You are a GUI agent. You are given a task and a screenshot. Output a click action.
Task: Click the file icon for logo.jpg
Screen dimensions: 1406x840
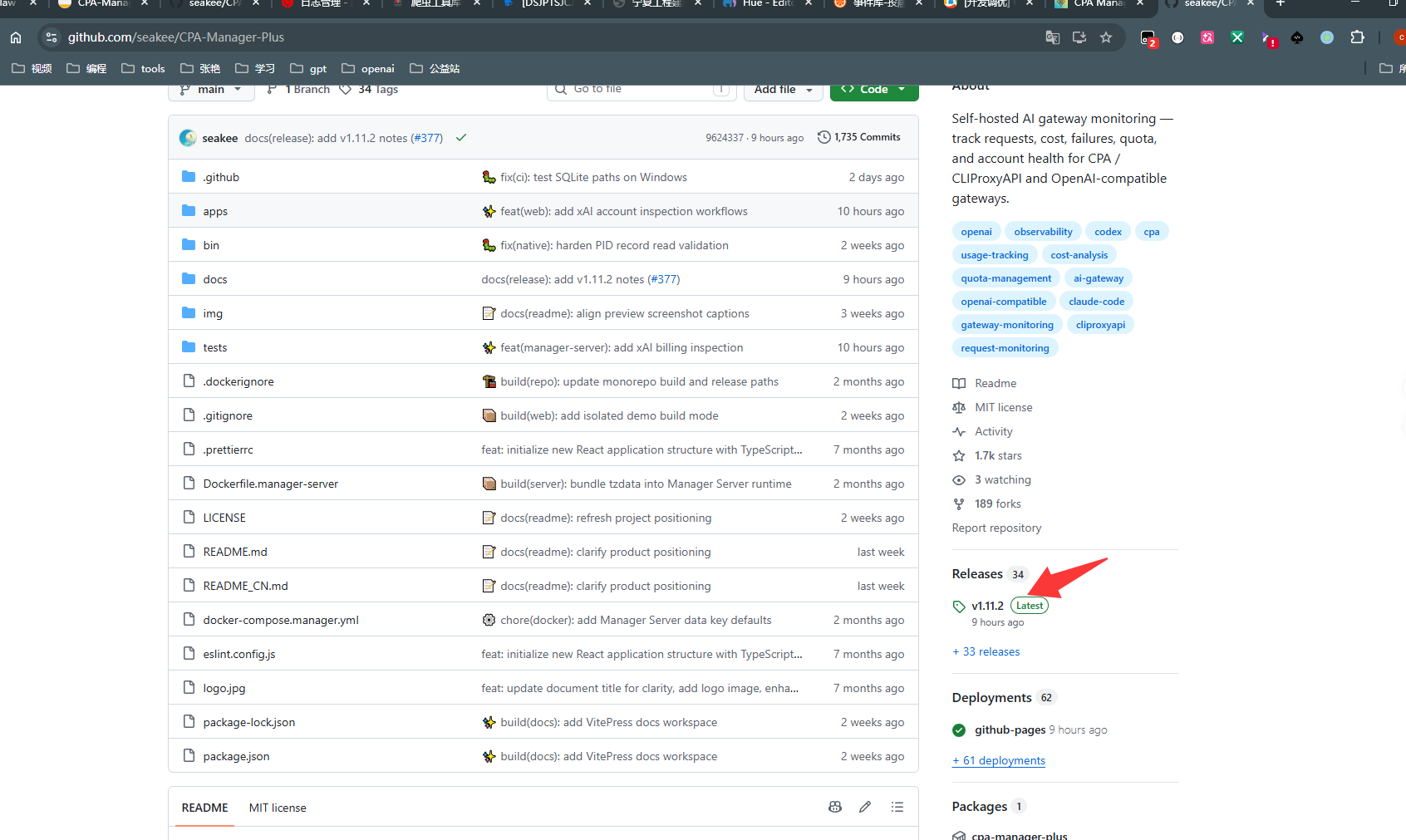click(189, 688)
